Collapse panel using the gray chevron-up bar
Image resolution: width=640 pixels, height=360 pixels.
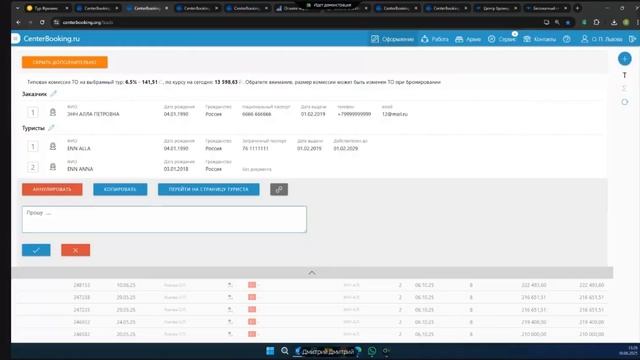312,273
